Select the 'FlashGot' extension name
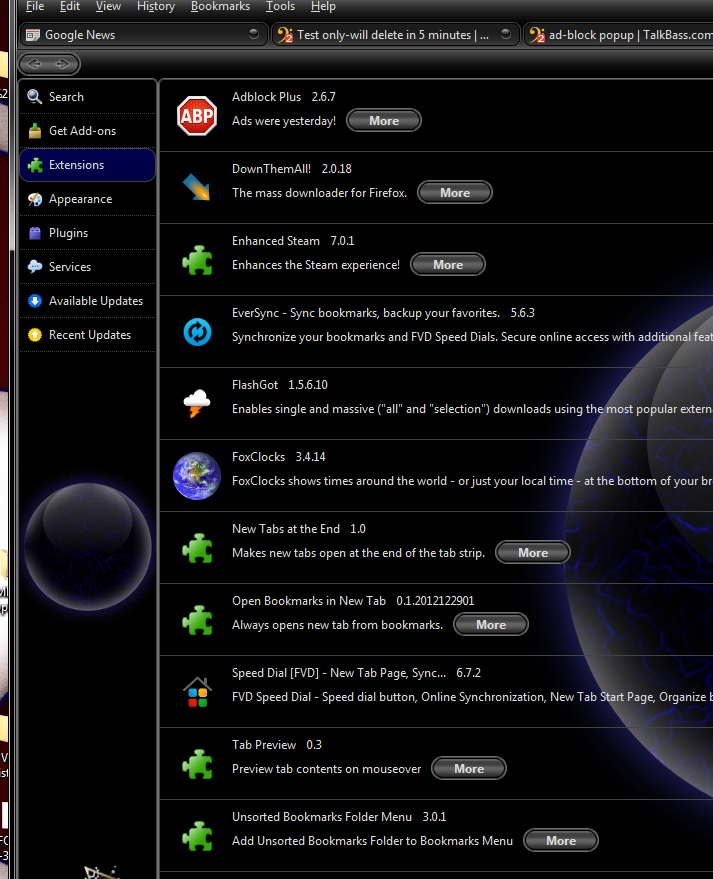Image resolution: width=713 pixels, height=879 pixels. pos(255,385)
